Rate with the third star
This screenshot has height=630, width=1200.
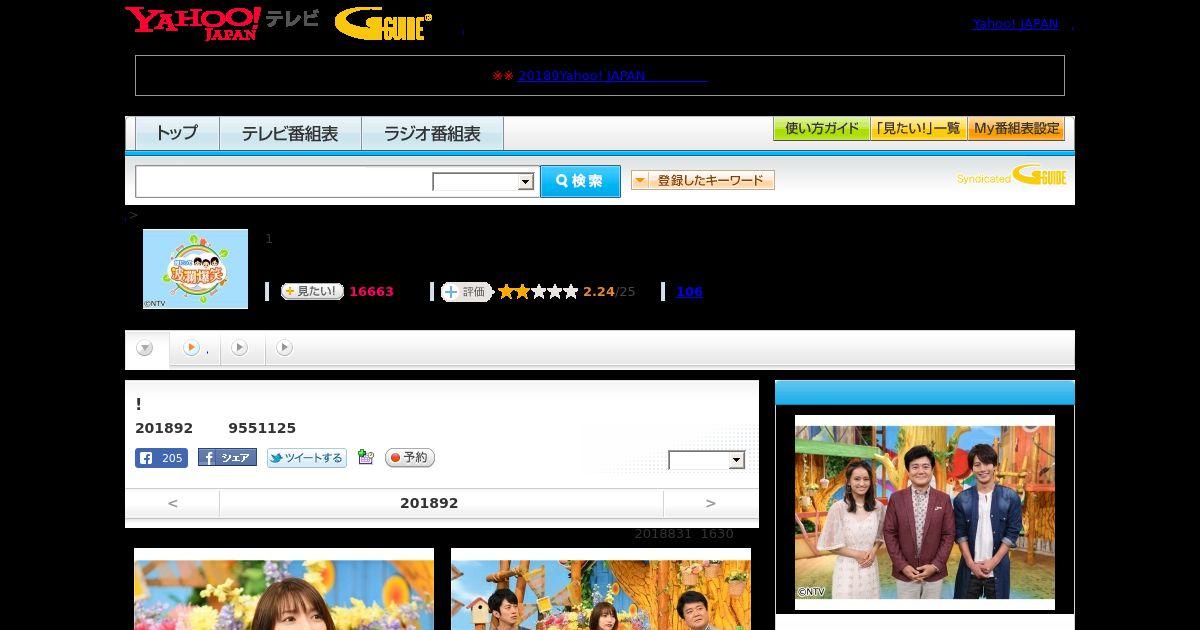538,292
